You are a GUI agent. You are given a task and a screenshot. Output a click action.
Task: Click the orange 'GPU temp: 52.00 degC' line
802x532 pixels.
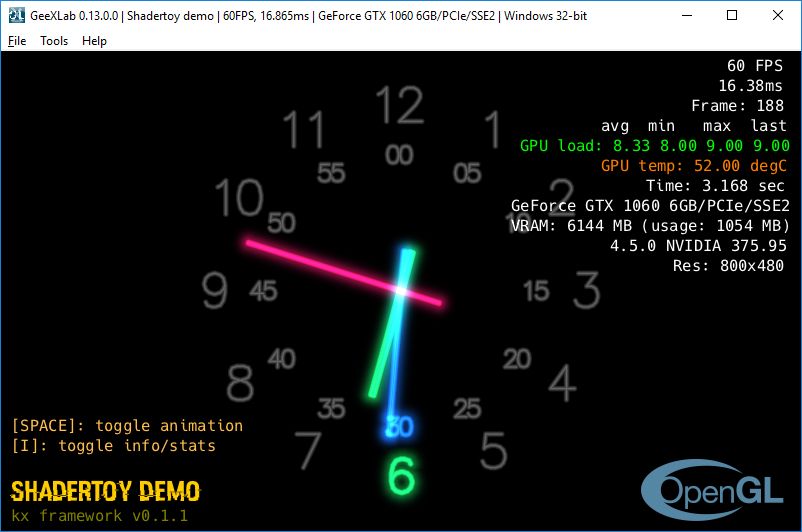694,166
